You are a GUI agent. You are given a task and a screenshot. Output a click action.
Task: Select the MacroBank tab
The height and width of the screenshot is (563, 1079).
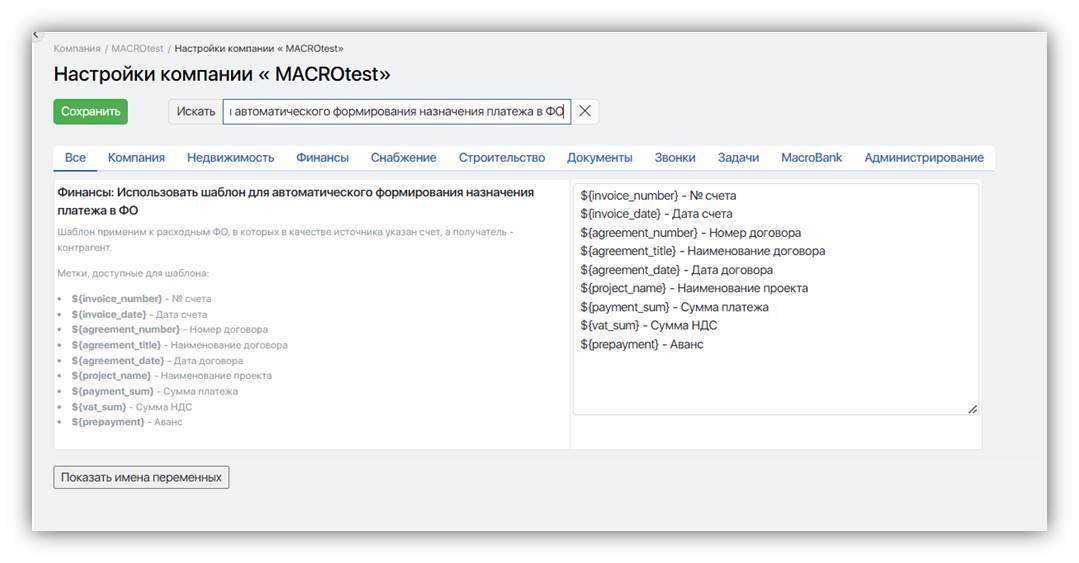[x=811, y=158]
